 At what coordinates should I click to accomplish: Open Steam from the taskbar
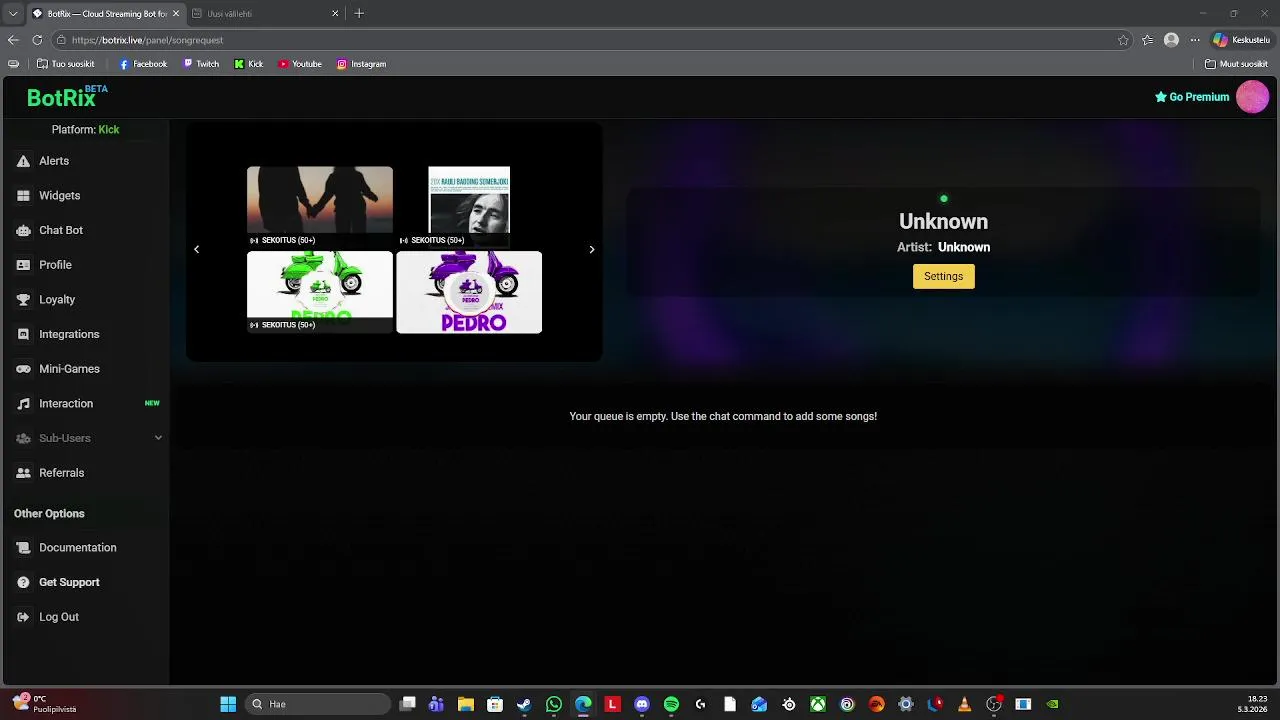(524, 704)
